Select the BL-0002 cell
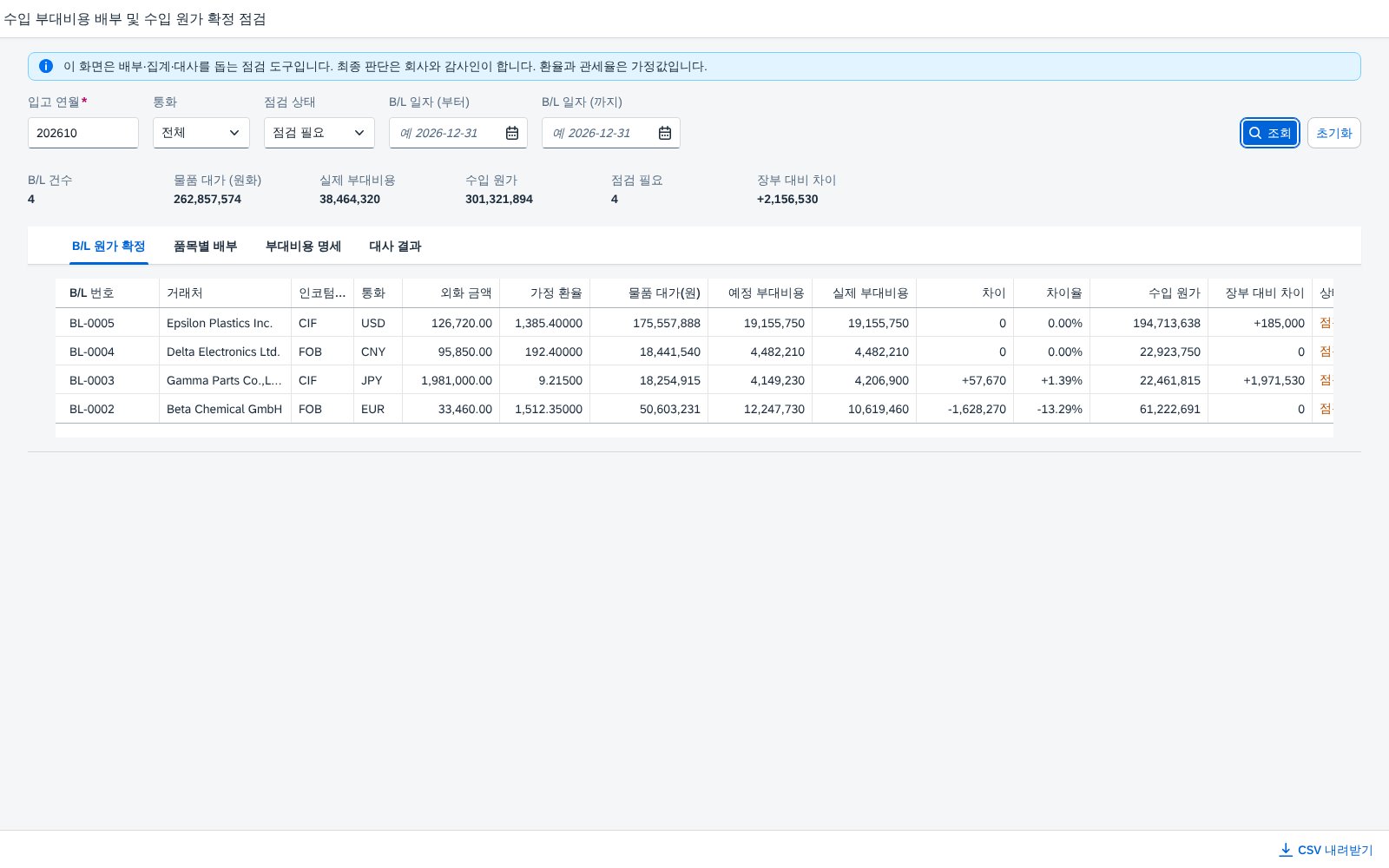1389x868 pixels. pyautogui.click(x=108, y=409)
